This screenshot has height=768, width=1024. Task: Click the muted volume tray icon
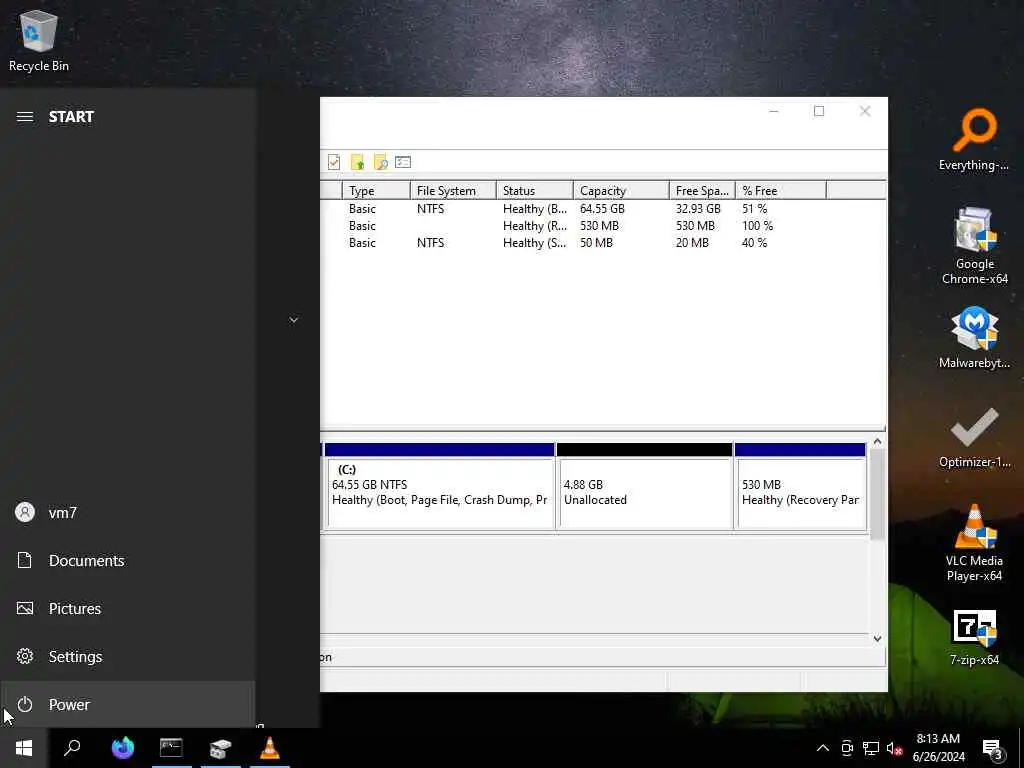coord(894,748)
